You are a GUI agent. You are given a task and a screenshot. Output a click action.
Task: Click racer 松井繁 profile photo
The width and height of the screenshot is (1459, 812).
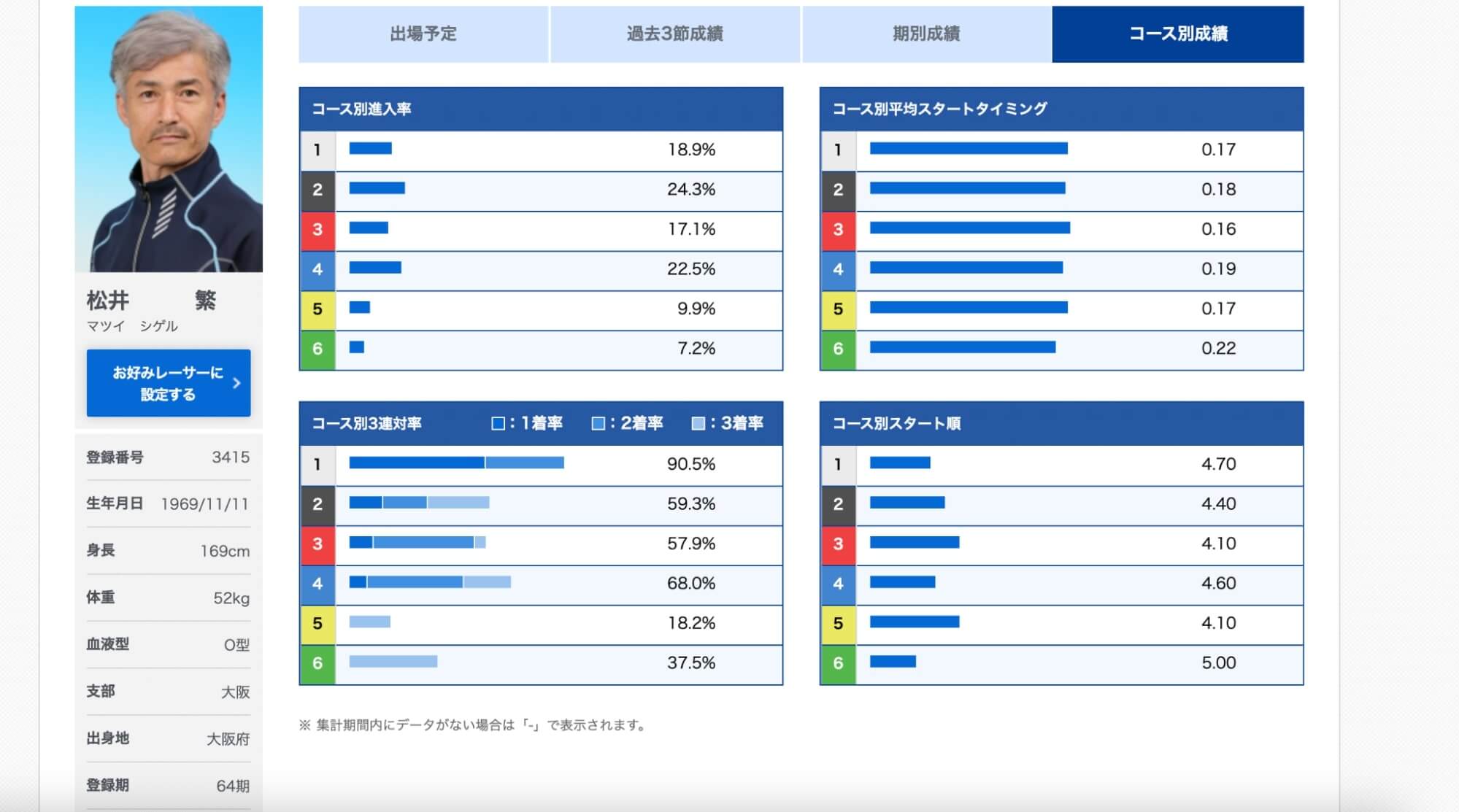(x=169, y=139)
